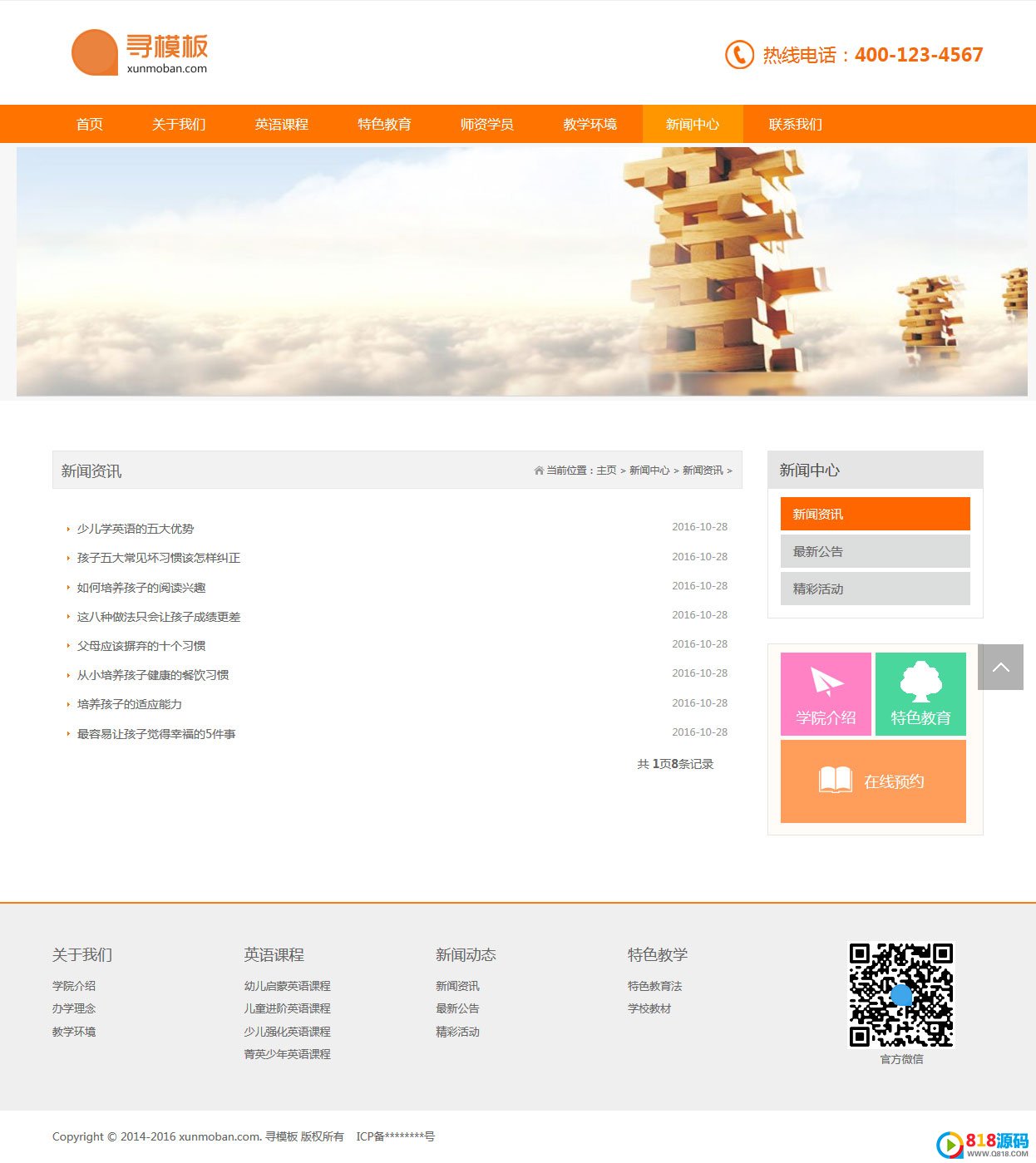Open 学院介绍 pink paper plane tile

(826, 694)
